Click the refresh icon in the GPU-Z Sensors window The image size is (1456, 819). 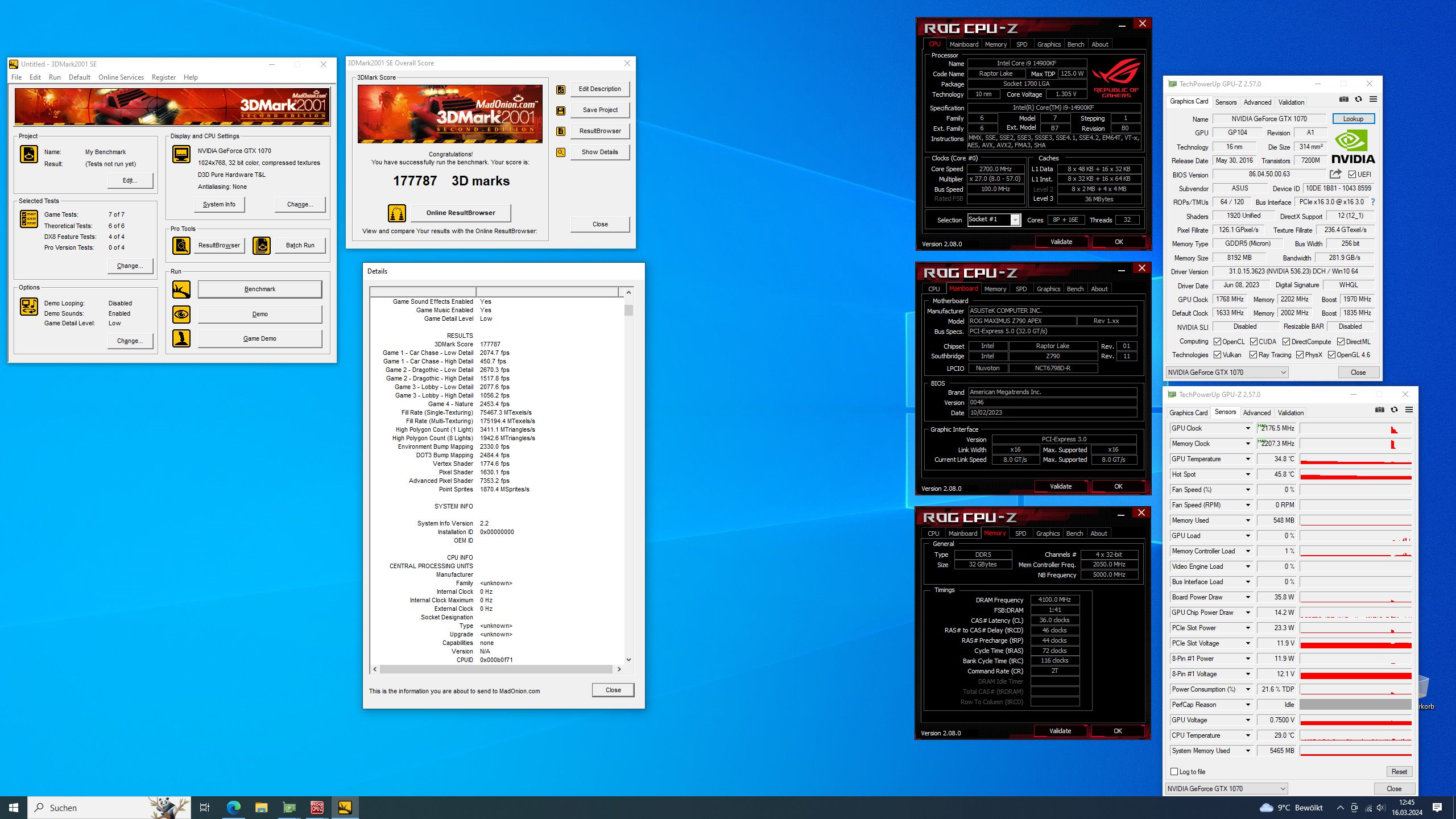pyautogui.click(x=1395, y=410)
